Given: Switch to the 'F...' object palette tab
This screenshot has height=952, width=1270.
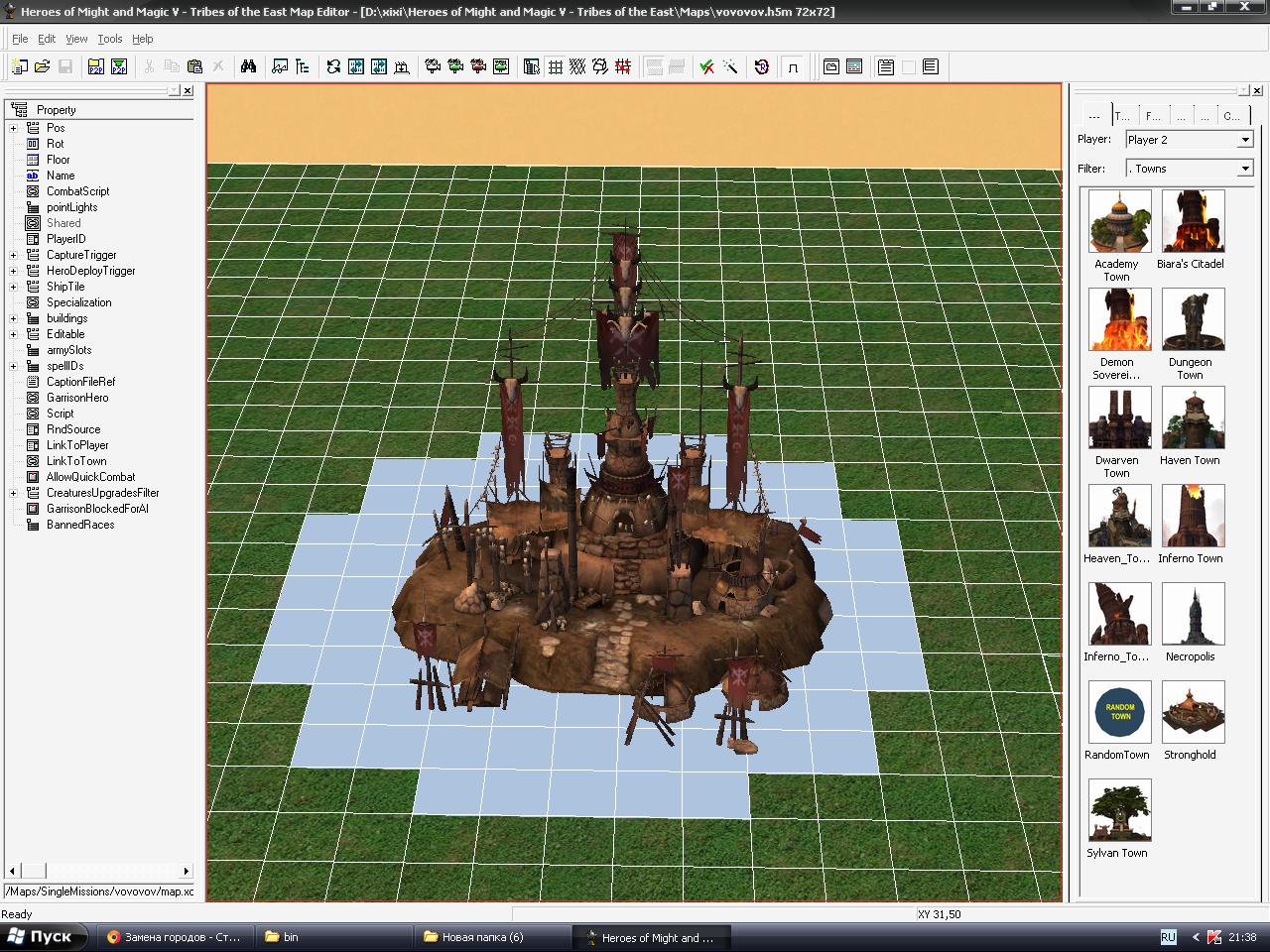Looking at the screenshot, I should 1152,115.
